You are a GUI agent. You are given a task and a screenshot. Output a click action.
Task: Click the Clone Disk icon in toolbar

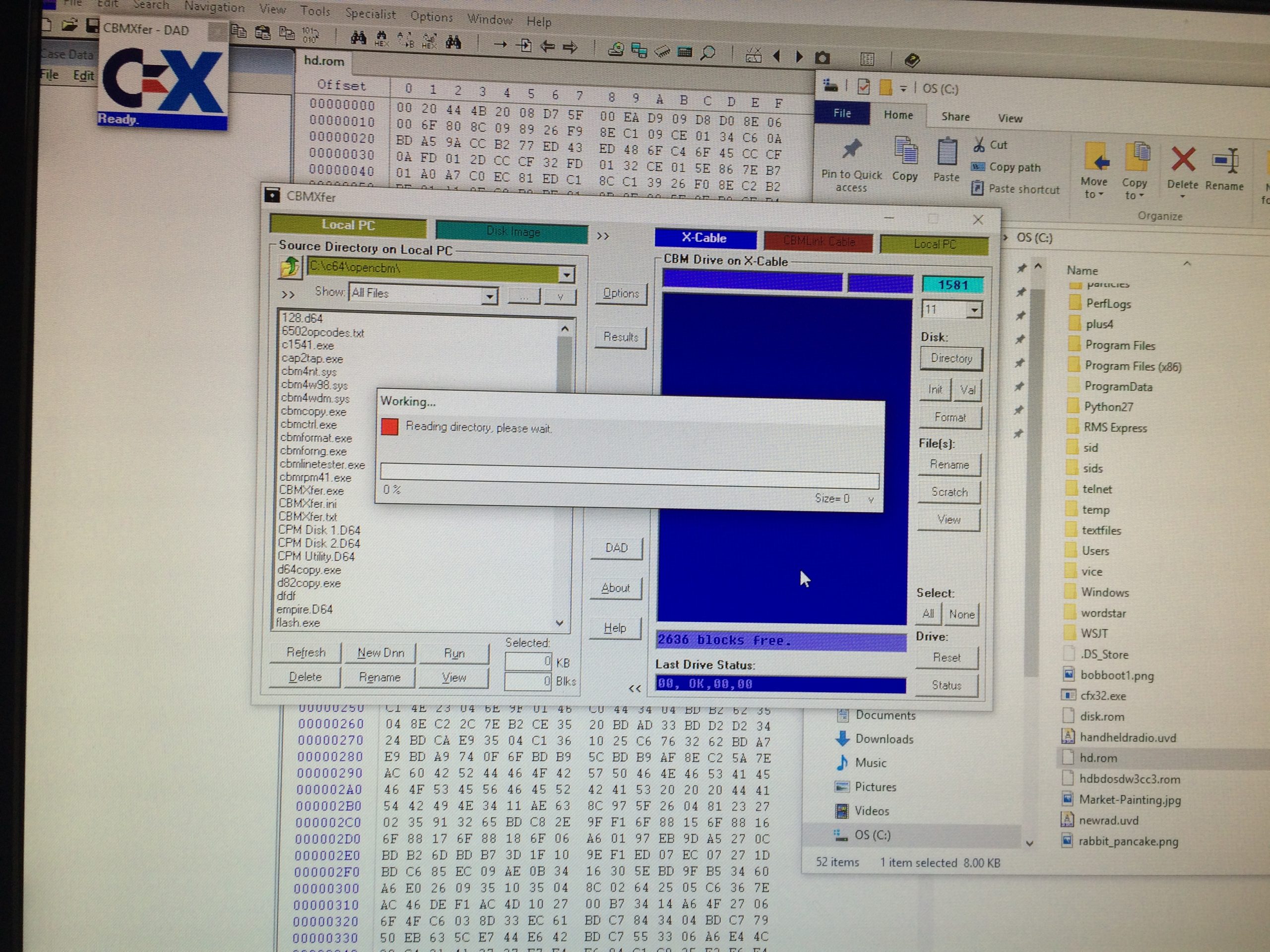coord(639,51)
